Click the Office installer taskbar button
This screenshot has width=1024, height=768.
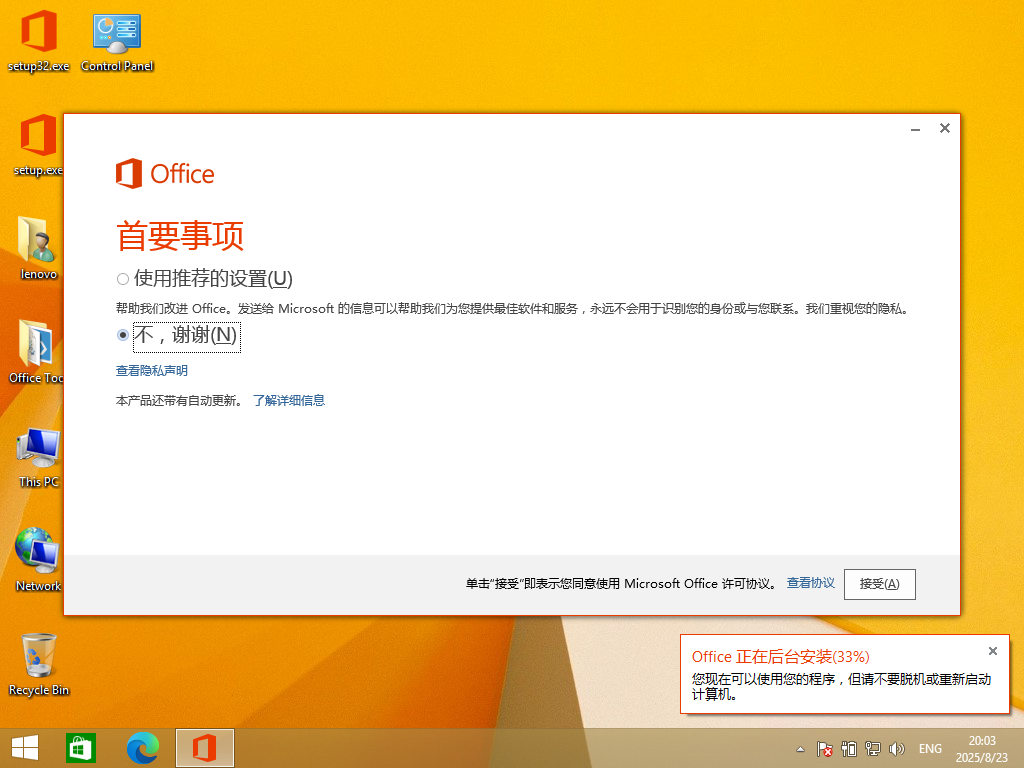pyautogui.click(x=205, y=748)
